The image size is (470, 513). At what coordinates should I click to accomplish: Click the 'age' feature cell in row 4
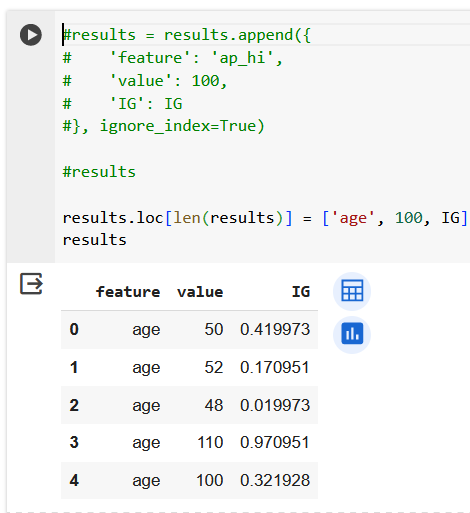[x=146, y=481]
